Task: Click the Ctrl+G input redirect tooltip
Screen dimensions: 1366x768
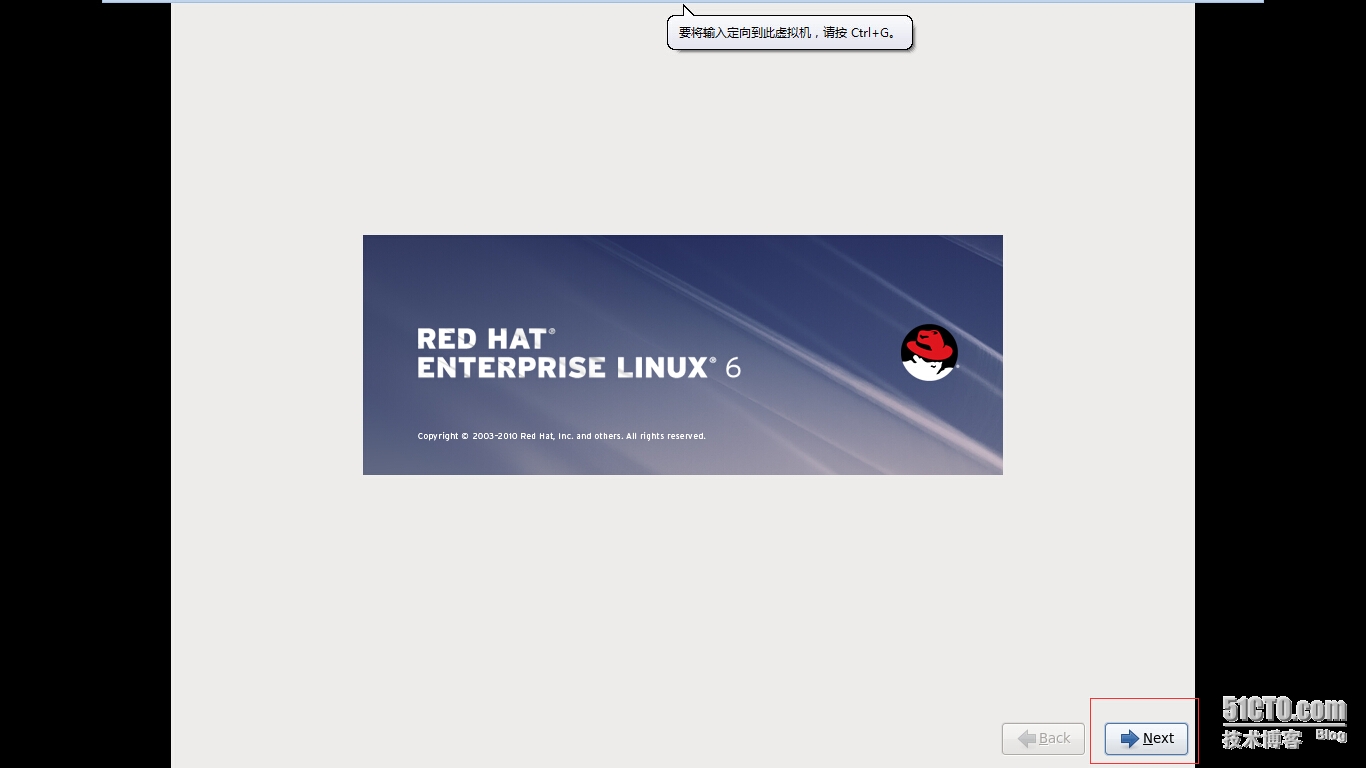Action: point(790,32)
